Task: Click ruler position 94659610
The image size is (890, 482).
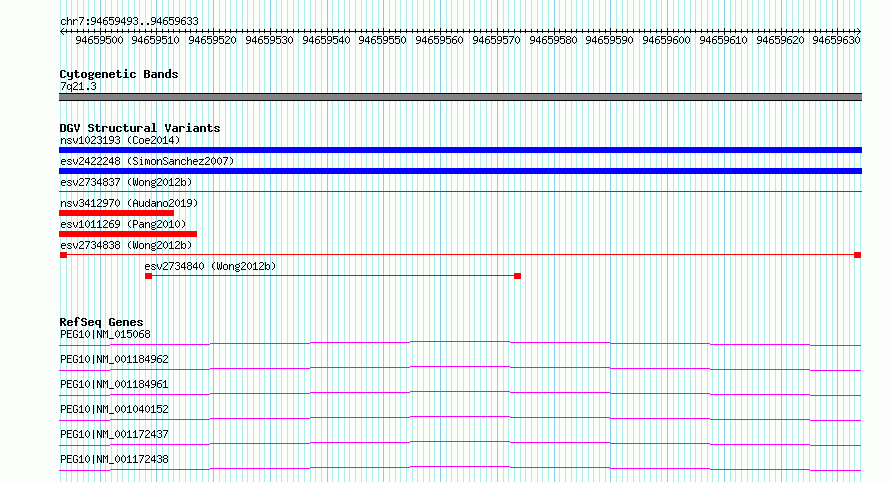Action: tap(723, 40)
